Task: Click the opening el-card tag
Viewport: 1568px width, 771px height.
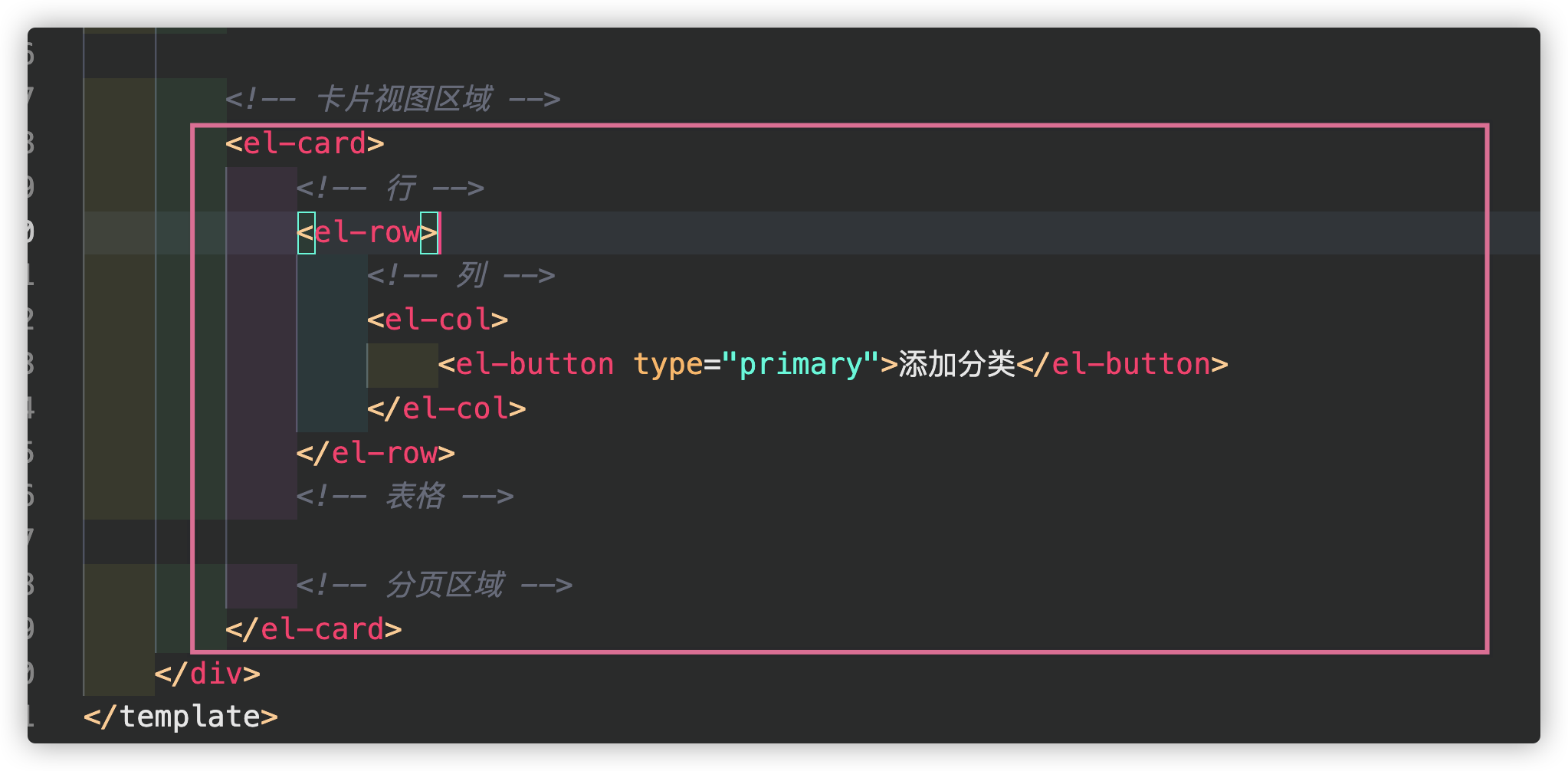Action: point(305,143)
